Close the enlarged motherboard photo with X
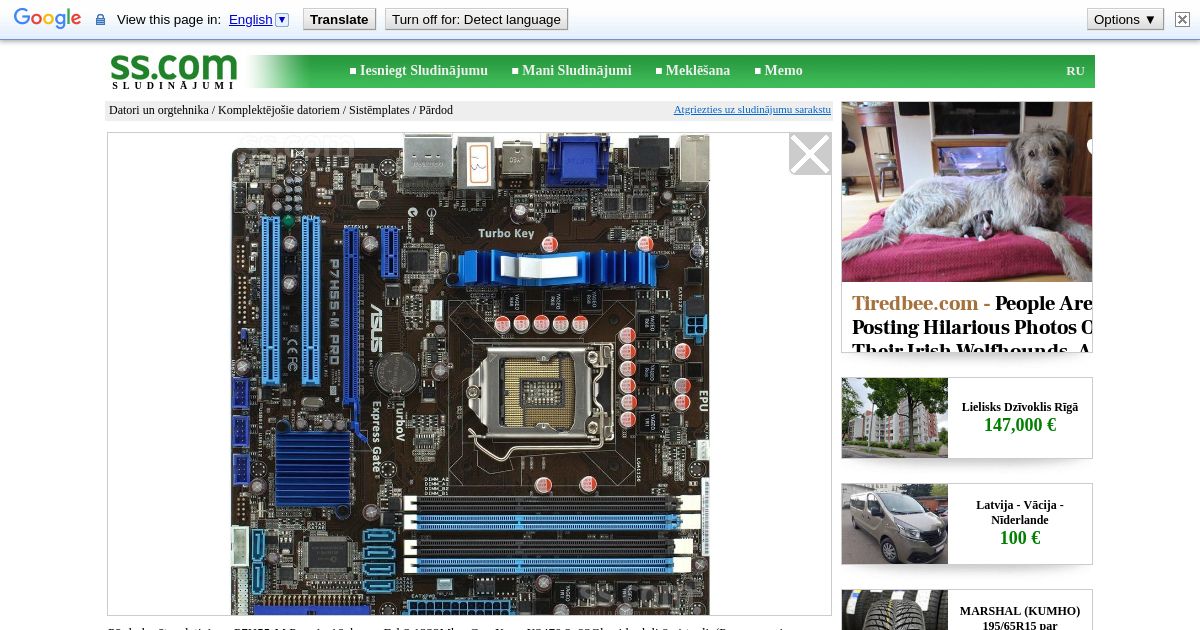Image resolution: width=1200 pixels, height=630 pixels. [x=810, y=154]
